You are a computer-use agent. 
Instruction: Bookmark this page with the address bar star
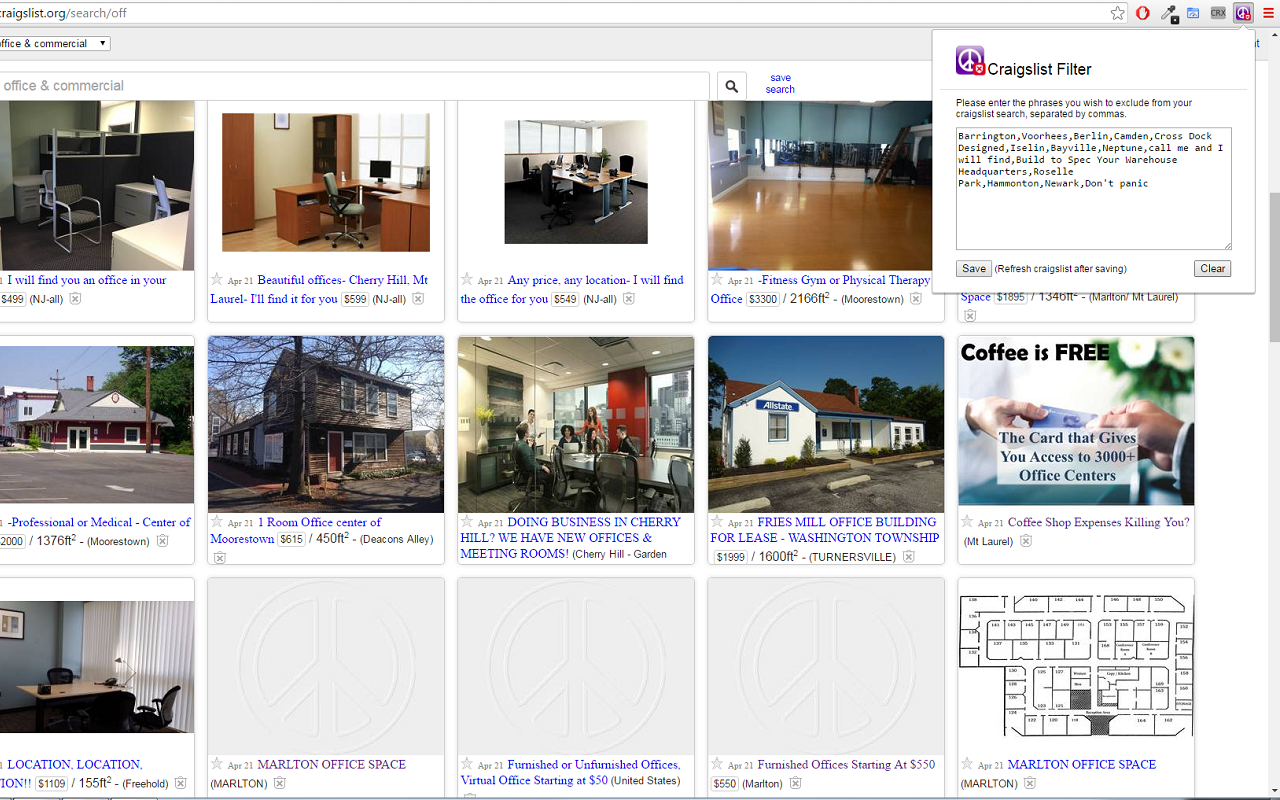click(x=1117, y=13)
